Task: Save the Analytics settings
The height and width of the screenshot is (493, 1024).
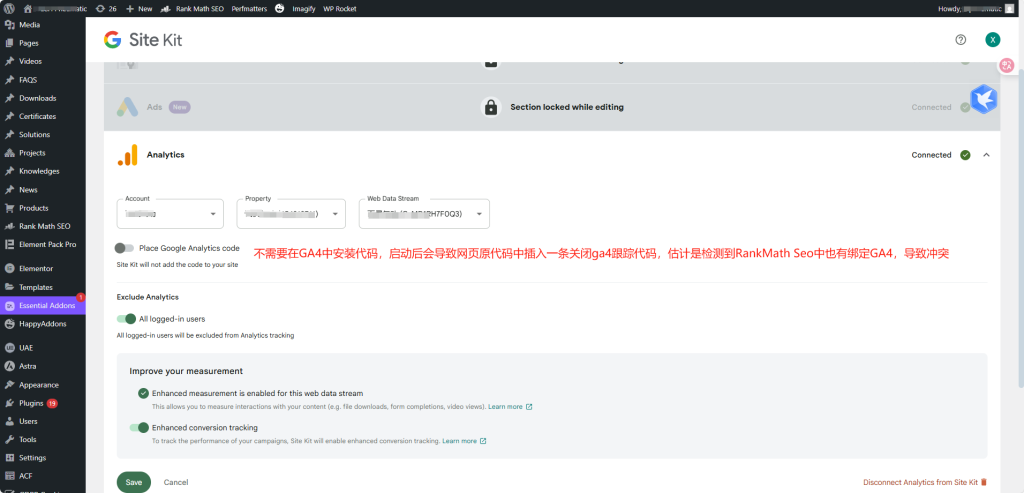Action: pos(134,482)
